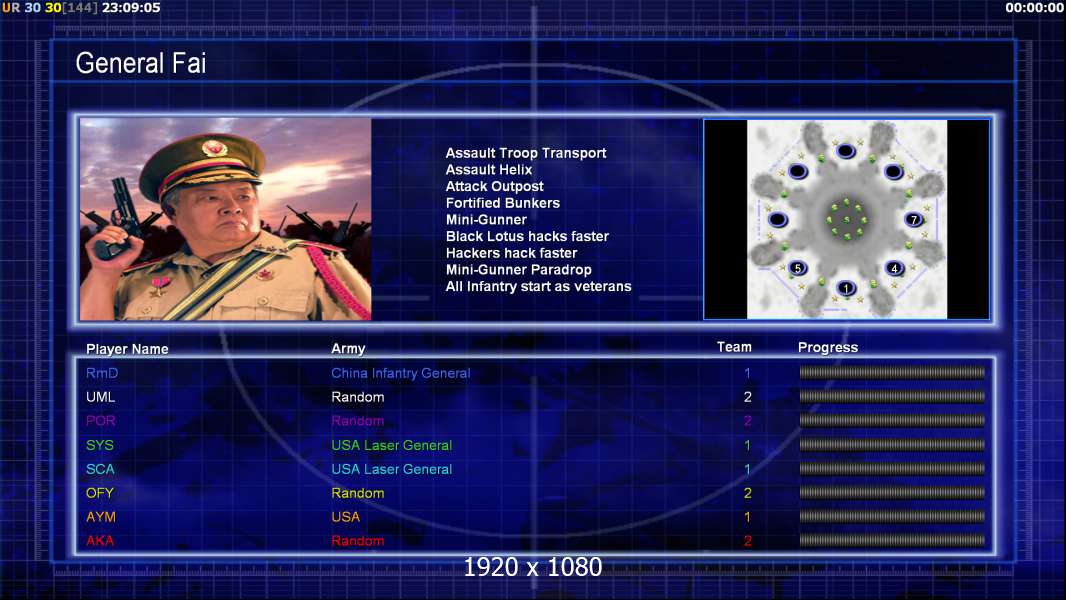Image resolution: width=1066 pixels, height=600 pixels.
Task: Select player name AKA
Action: [100, 541]
